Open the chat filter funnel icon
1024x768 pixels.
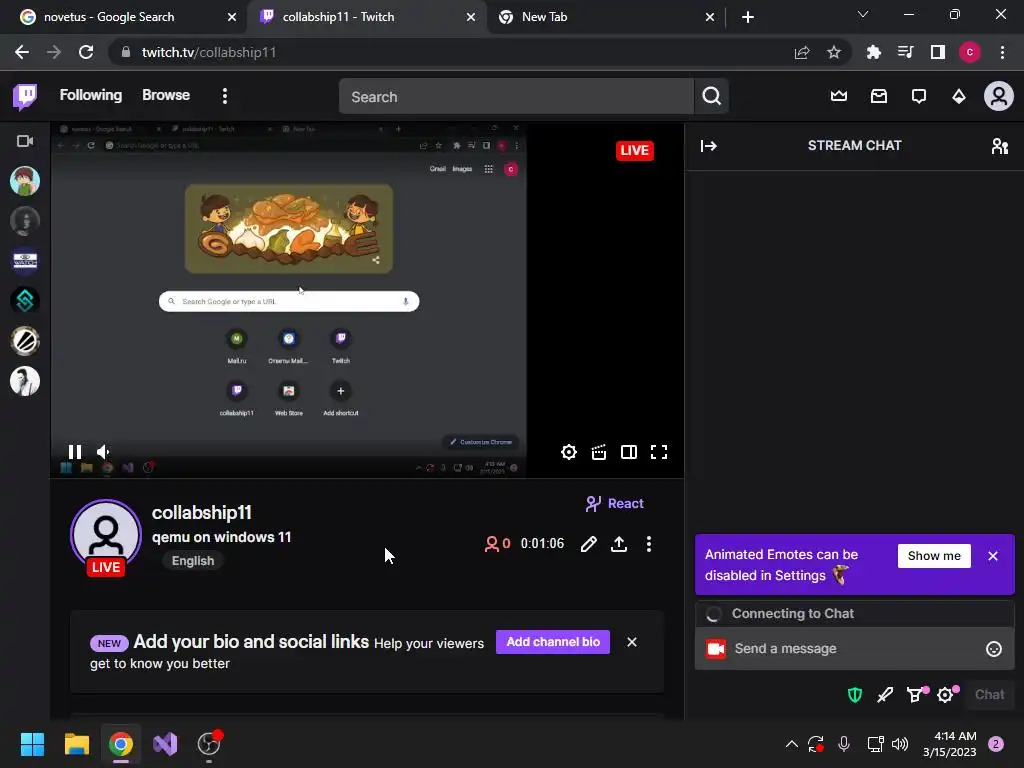click(x=916, y=695)
